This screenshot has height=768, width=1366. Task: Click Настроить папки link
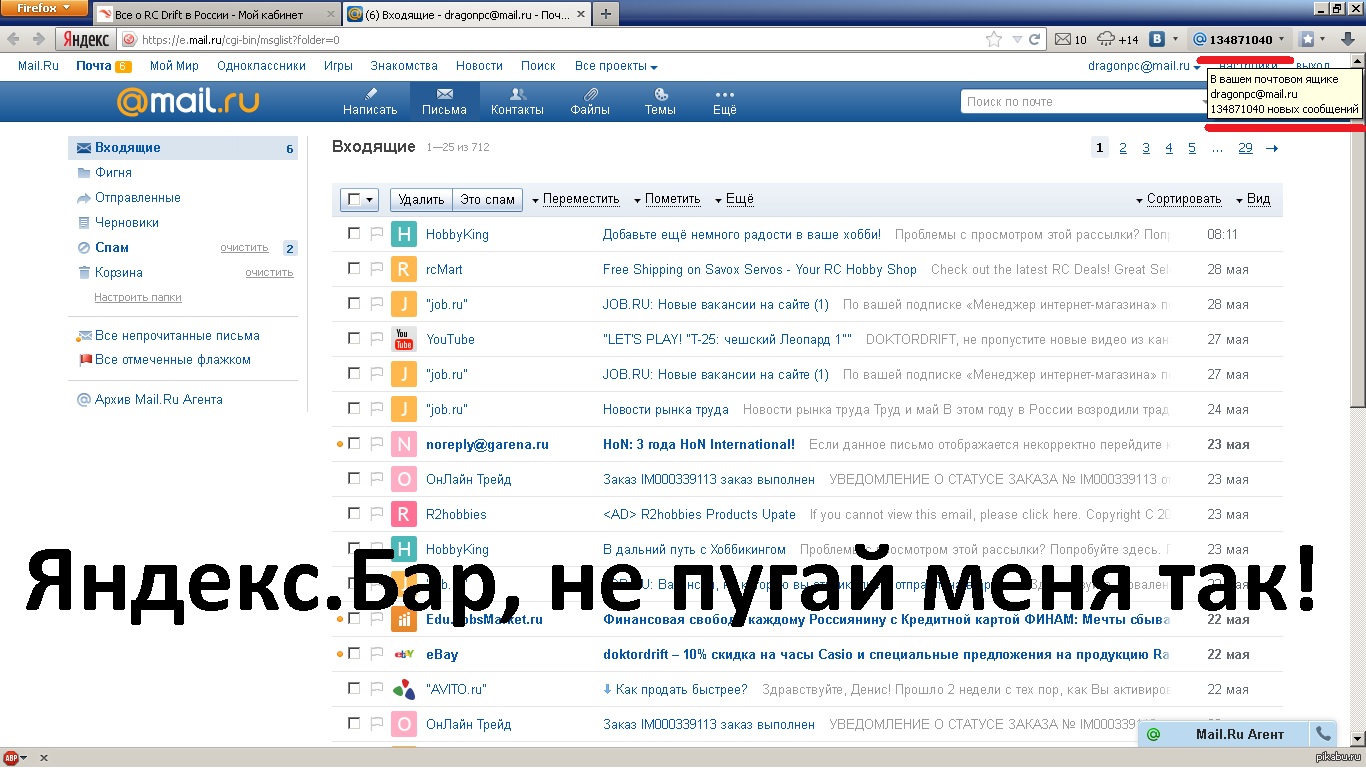138,297
